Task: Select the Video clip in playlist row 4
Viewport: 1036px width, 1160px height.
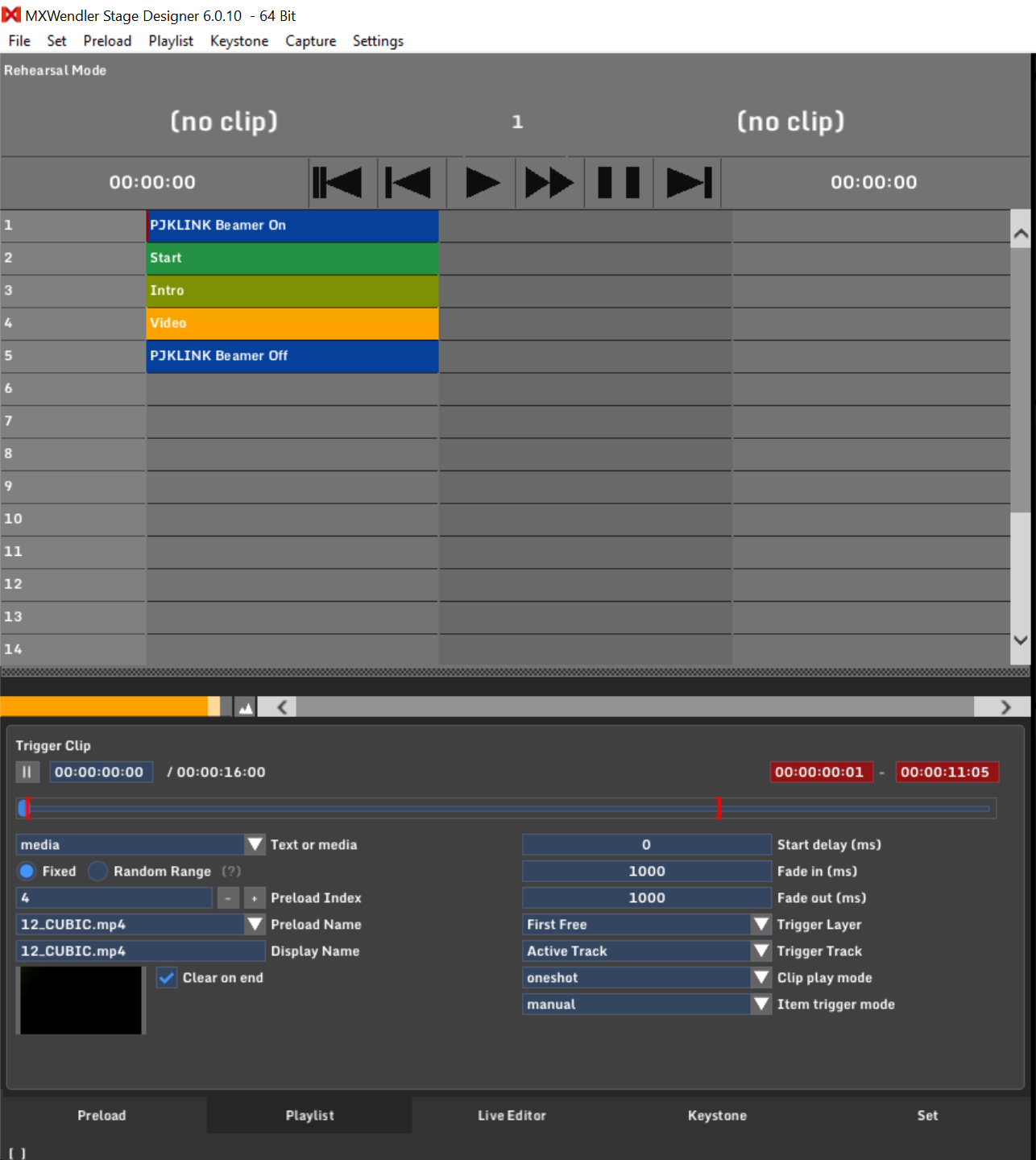Action: [x=292, y=323]
